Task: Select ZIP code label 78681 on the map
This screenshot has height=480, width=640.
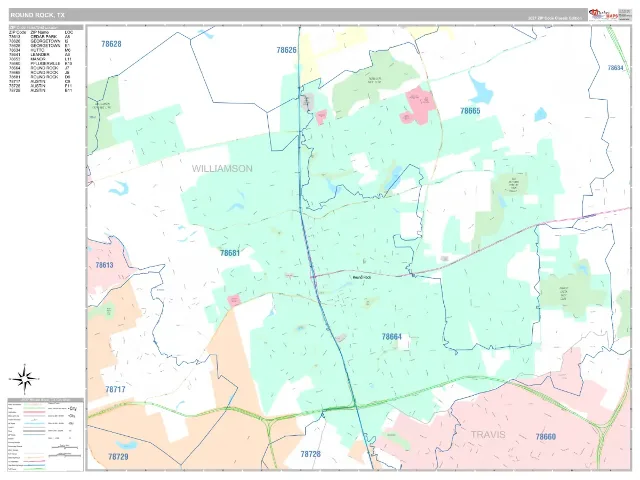Action: [230, 253]
